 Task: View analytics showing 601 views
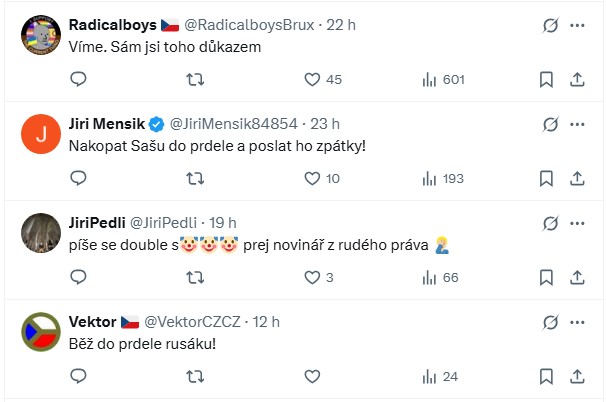tap(439, 79)
